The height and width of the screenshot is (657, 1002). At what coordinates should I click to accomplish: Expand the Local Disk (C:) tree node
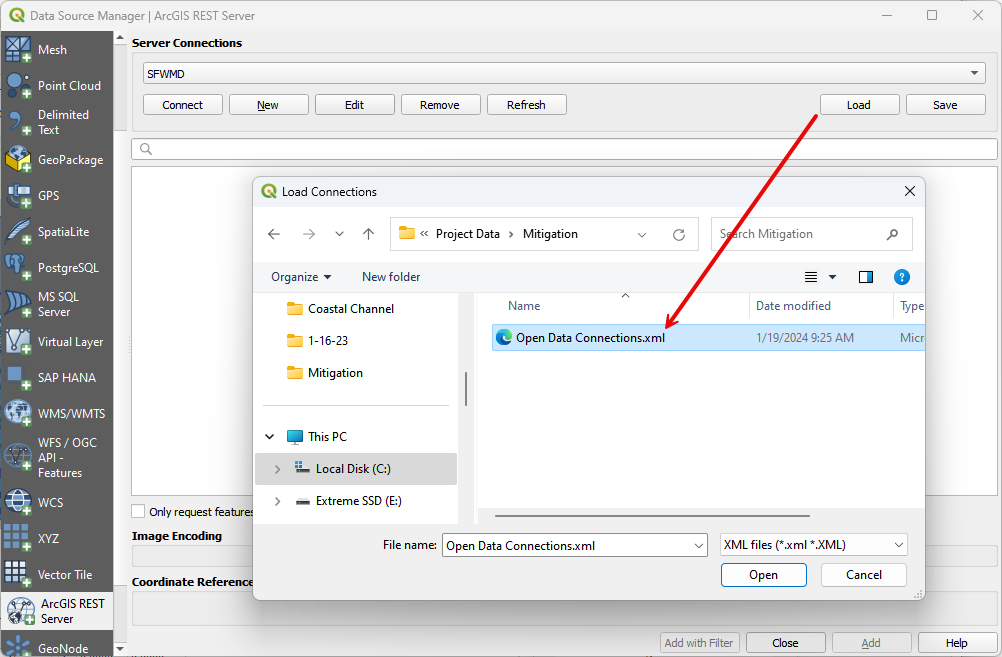tap(277, 469)
